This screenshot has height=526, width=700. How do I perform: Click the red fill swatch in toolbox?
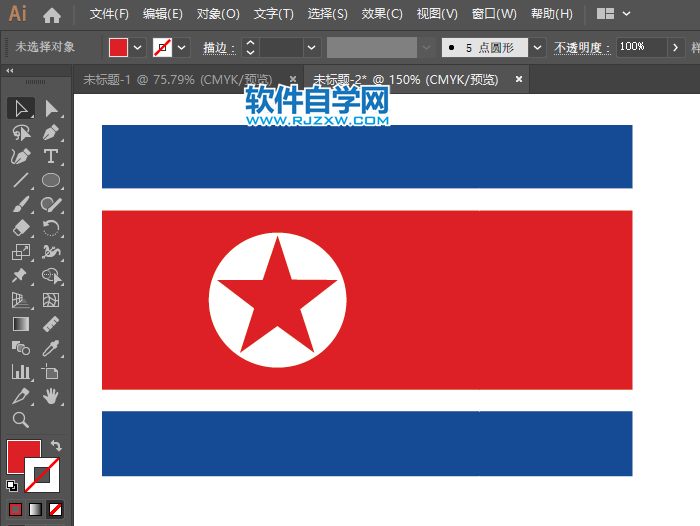(x=23, y=456)
